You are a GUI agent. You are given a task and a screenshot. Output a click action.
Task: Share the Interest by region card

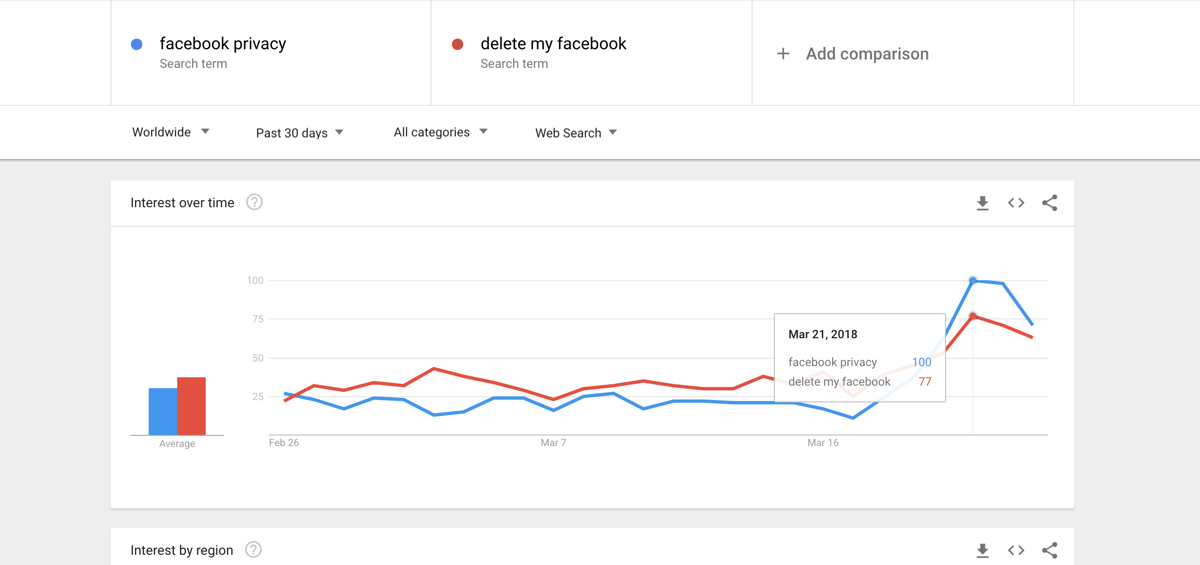[1049, 550]
